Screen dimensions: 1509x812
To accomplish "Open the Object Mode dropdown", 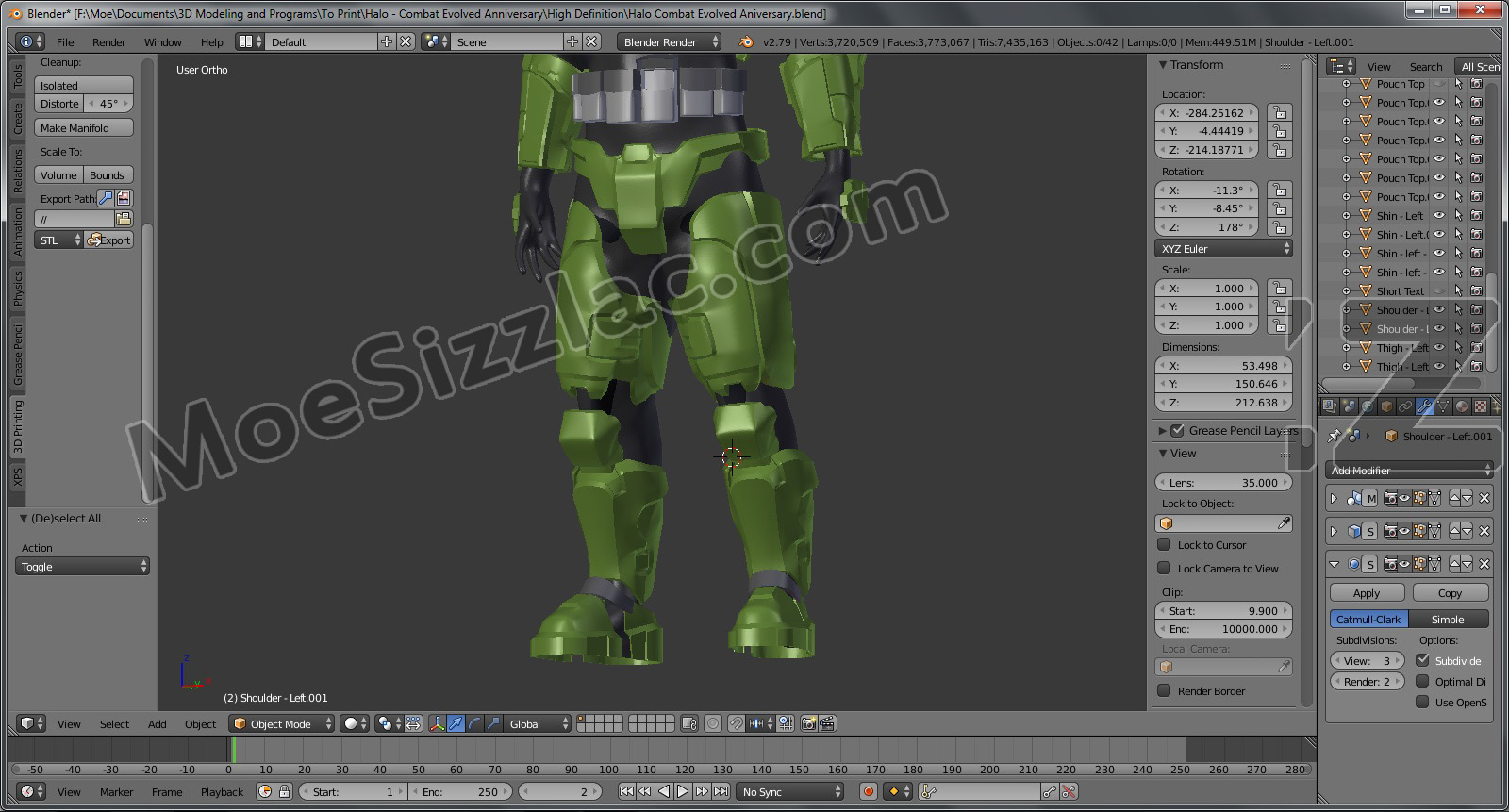I will 282,723.
